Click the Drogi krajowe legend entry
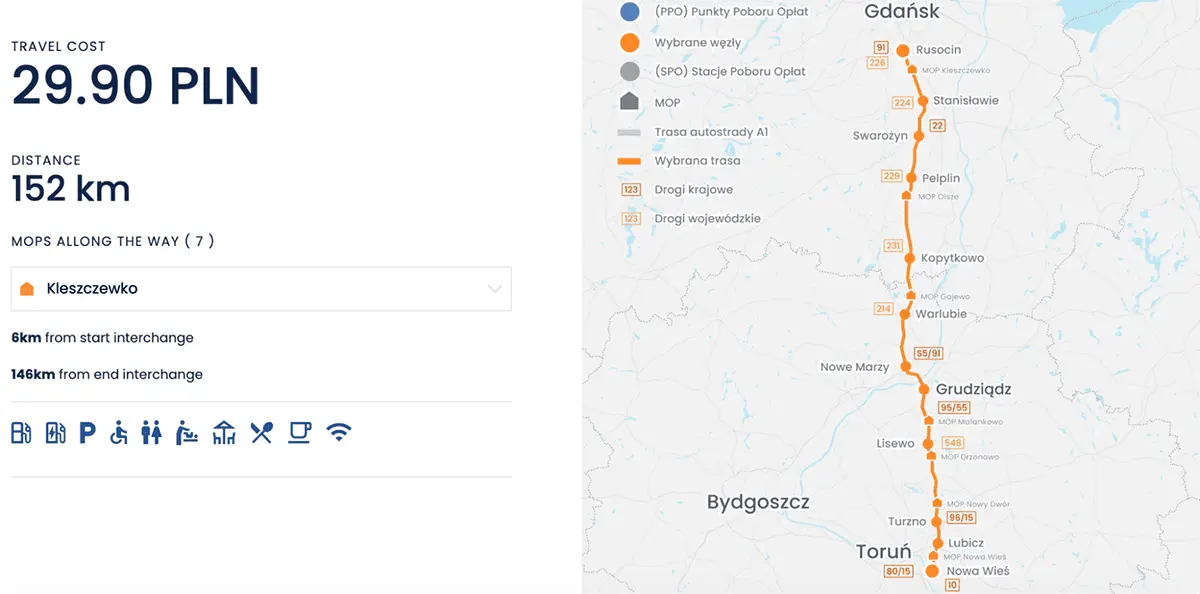This screenshot has width=1200, height=594. click(628, 188)
